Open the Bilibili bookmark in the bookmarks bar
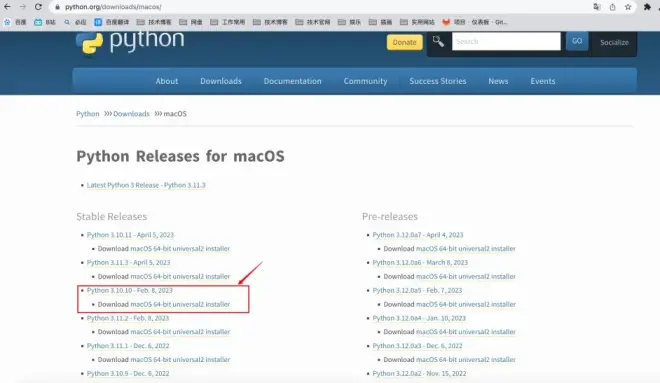 tap(45, 22)
